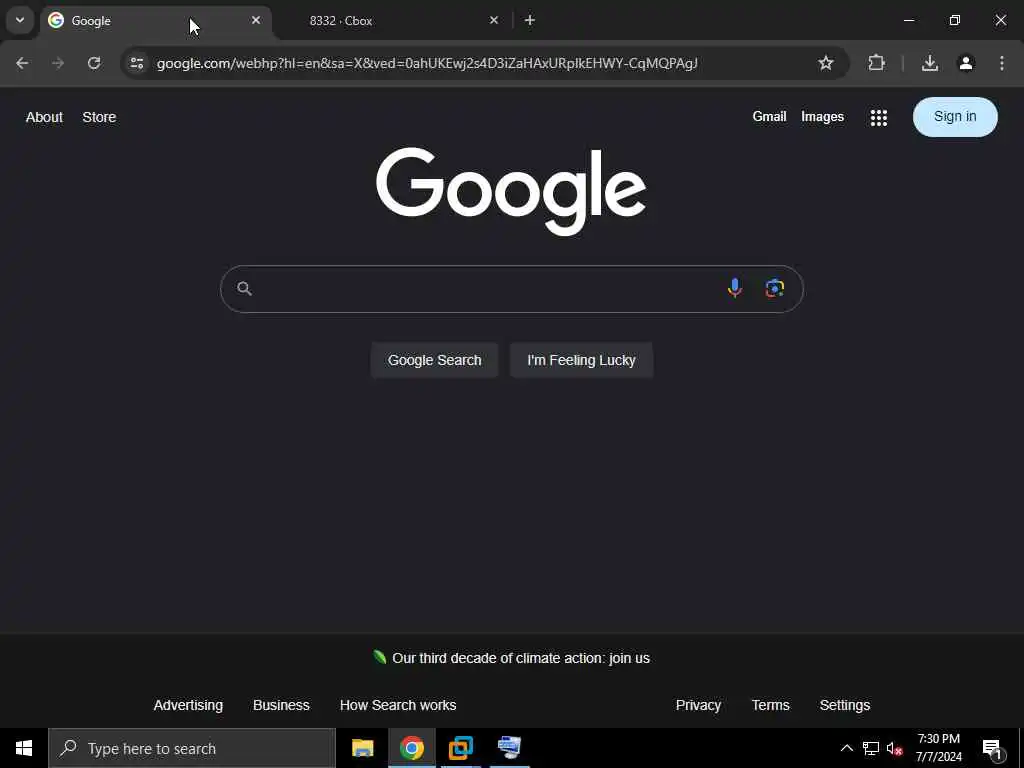This screenshot has width=1024, height=768.
Task: Close the Google tab
Action: click(x=256, y=20)
